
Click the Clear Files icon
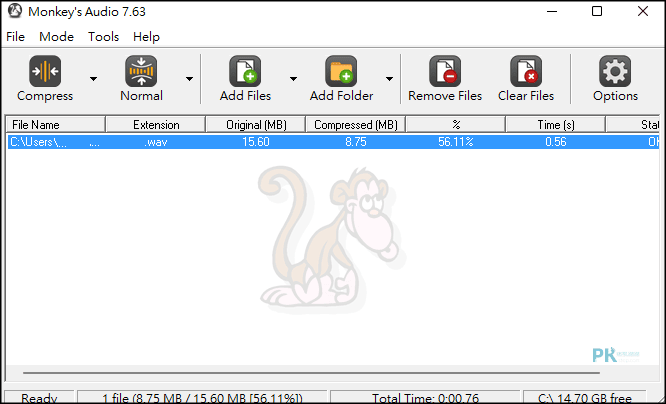(526, 71)
